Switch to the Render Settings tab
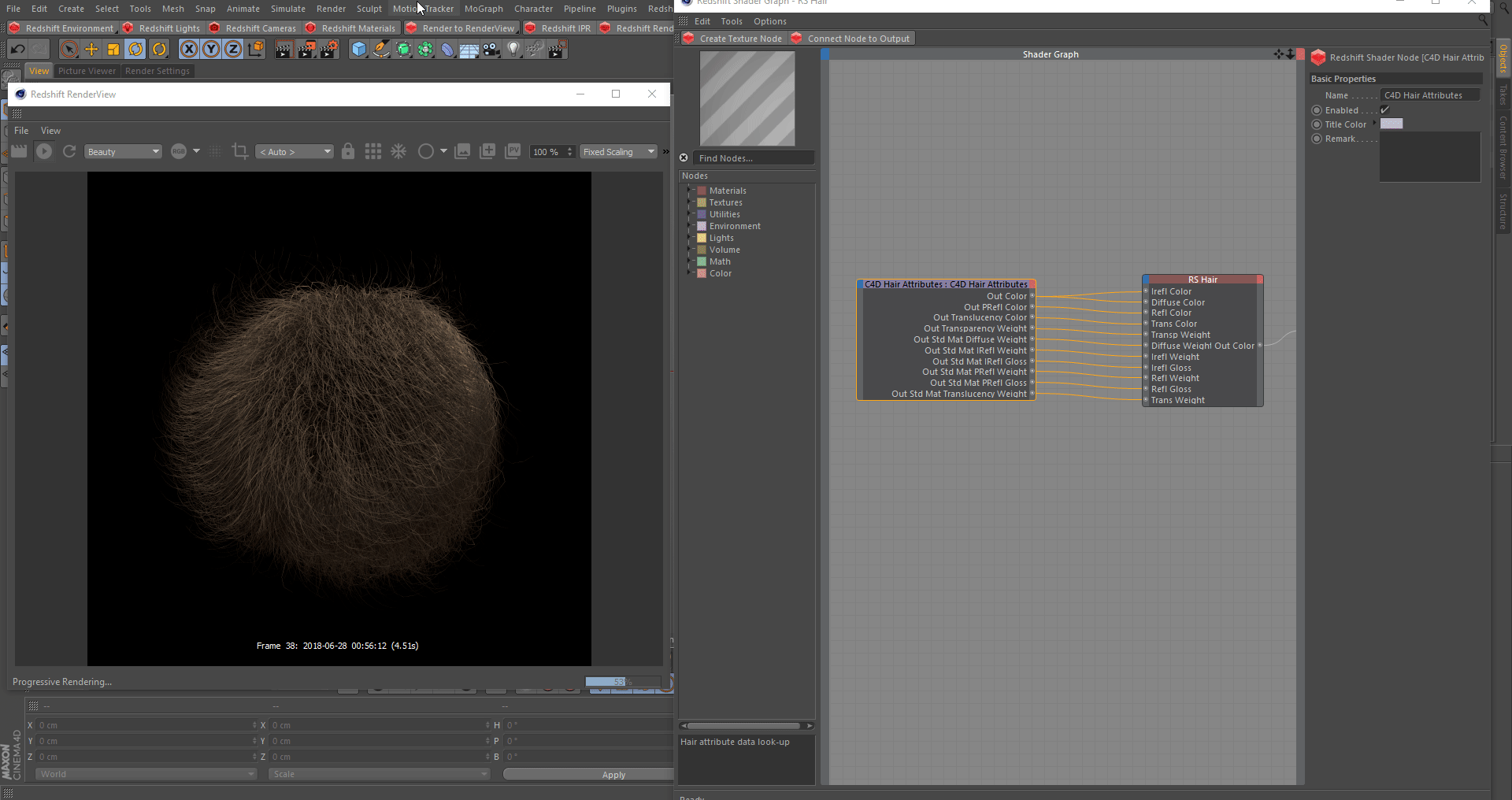Screen dimensions: 1512x800 coord(157,71)
